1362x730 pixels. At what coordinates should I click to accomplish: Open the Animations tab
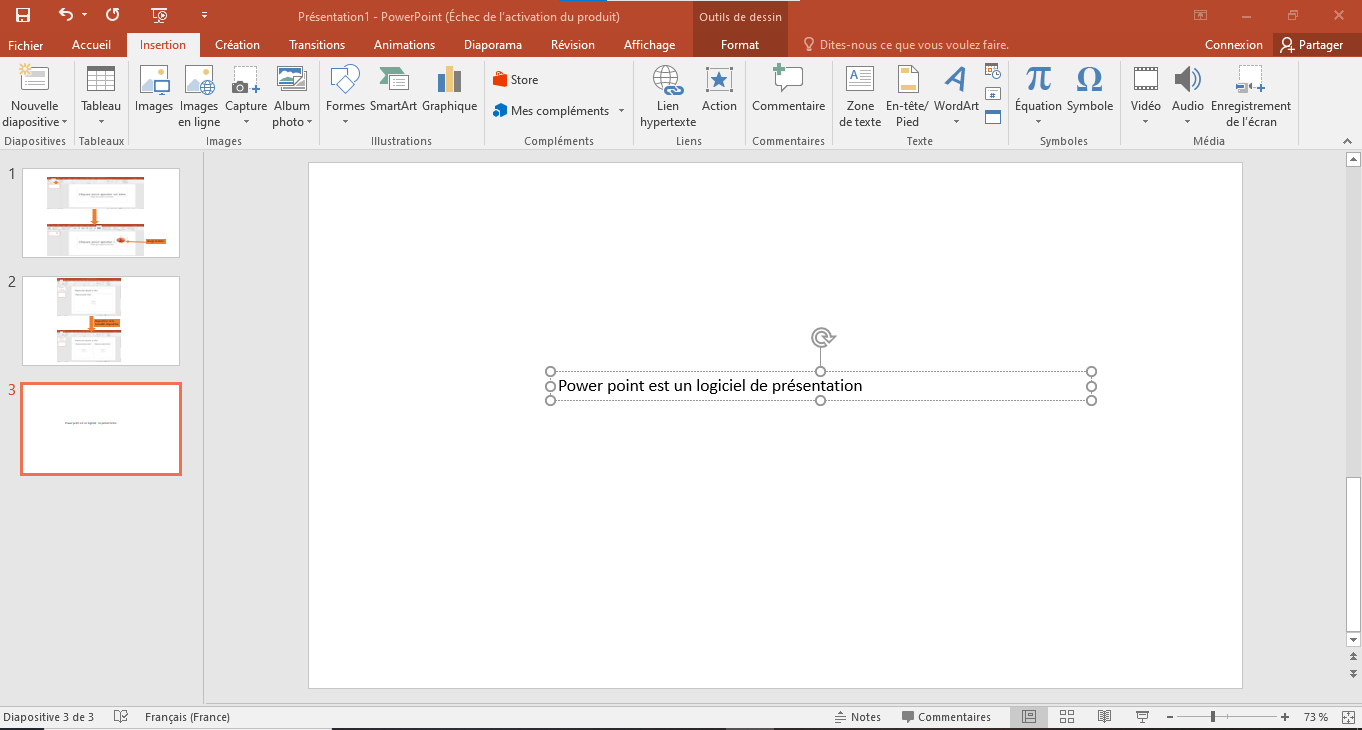[x=404, y=45]
